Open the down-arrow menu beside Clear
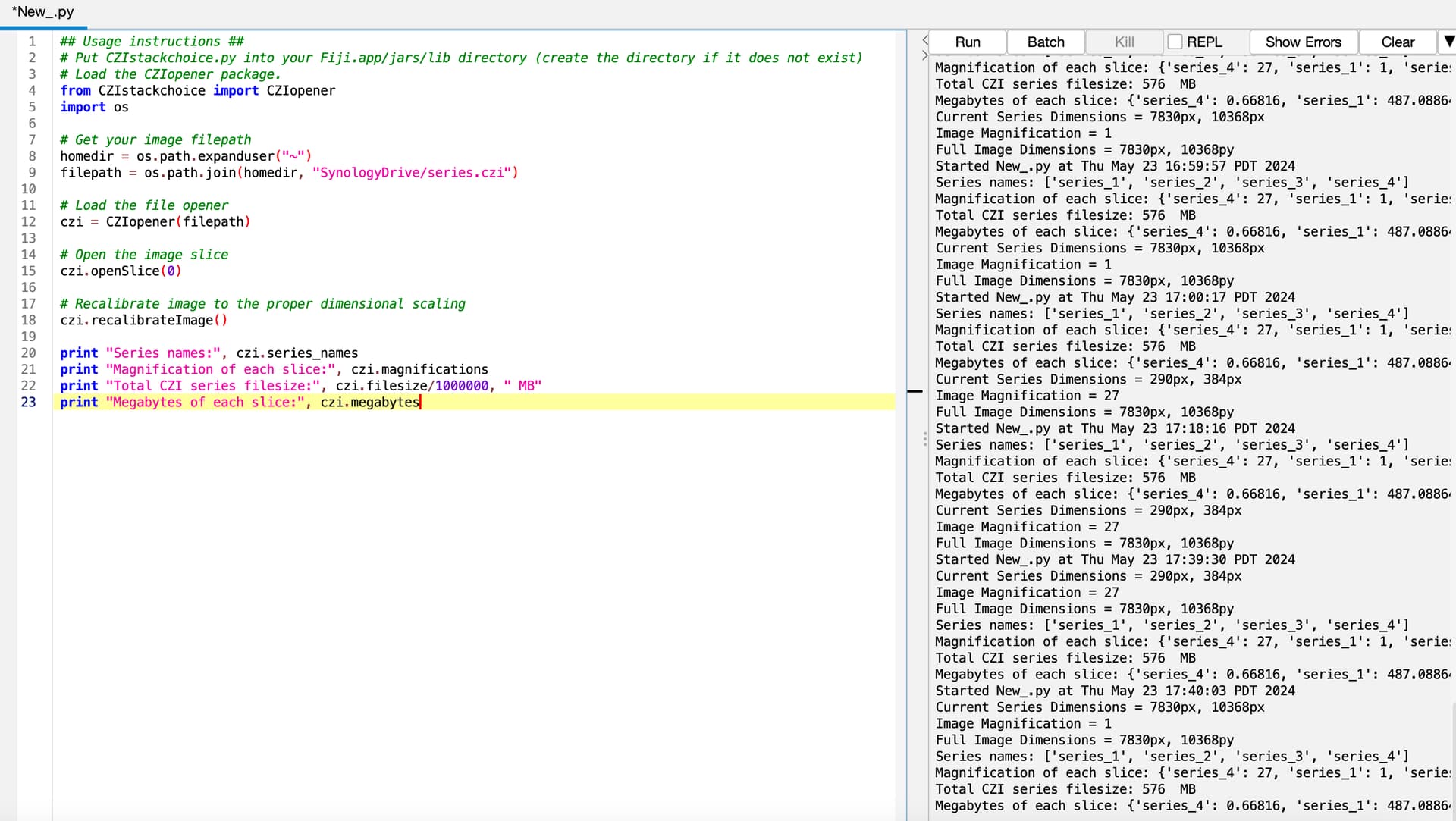The image size is (1456, 821). [1448, 42]
